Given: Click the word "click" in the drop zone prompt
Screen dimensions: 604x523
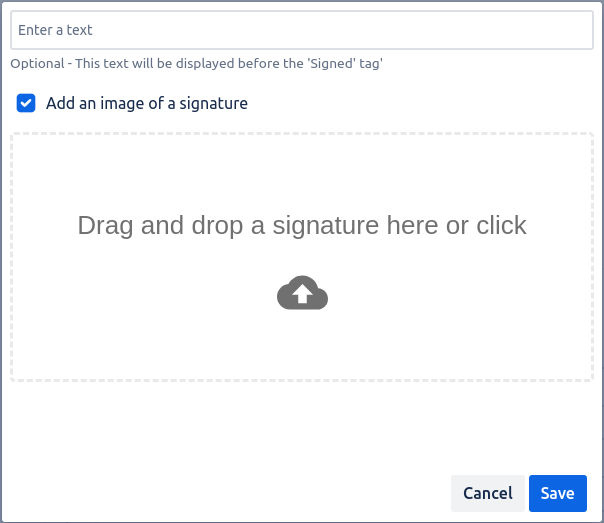Looking at the screenshot, I should coord(501,225).
